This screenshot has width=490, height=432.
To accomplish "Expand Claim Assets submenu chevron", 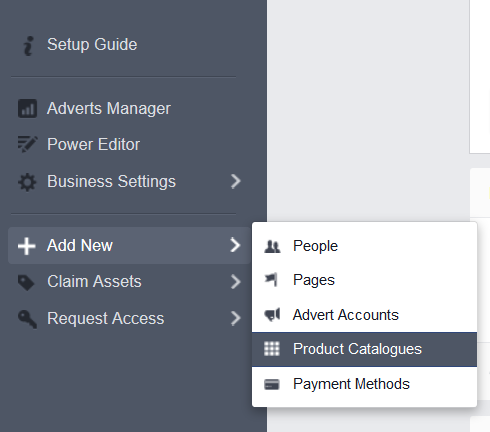I will (x=236, y=282).
